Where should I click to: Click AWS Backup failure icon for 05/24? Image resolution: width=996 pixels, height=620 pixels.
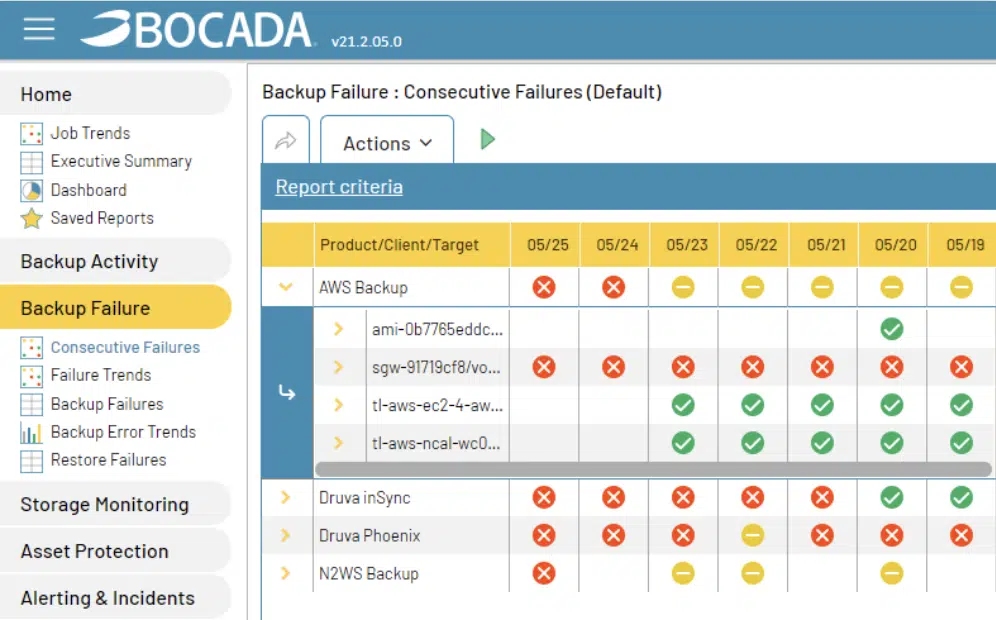[614, 287]
